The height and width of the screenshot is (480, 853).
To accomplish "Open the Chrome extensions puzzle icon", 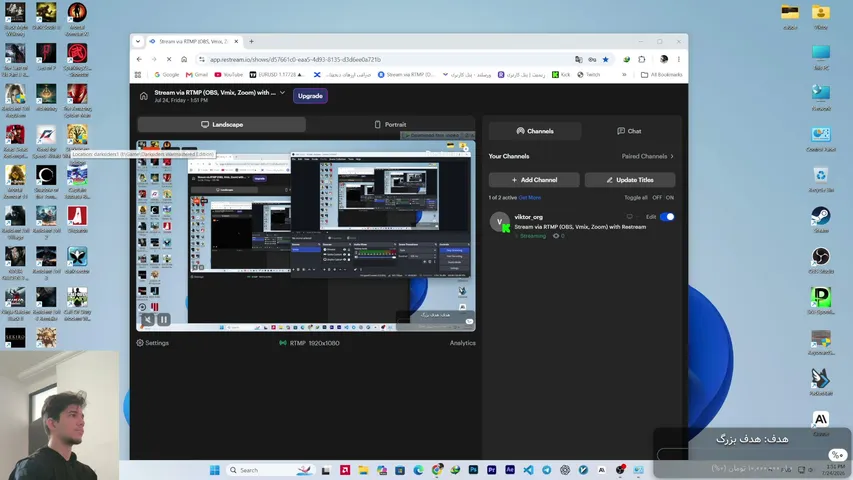I will pyautogui.click(x=642, y=59).
